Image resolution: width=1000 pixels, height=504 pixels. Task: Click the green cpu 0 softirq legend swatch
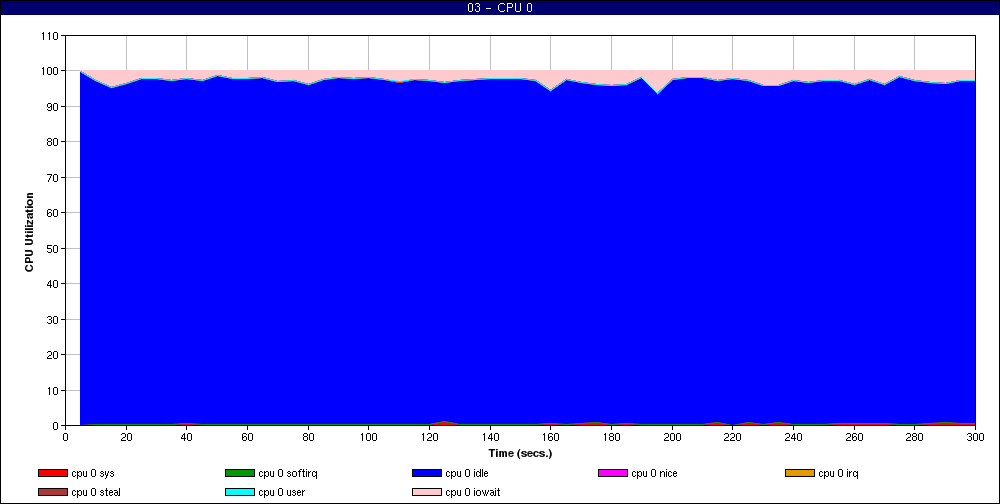[x=240, y=473]
